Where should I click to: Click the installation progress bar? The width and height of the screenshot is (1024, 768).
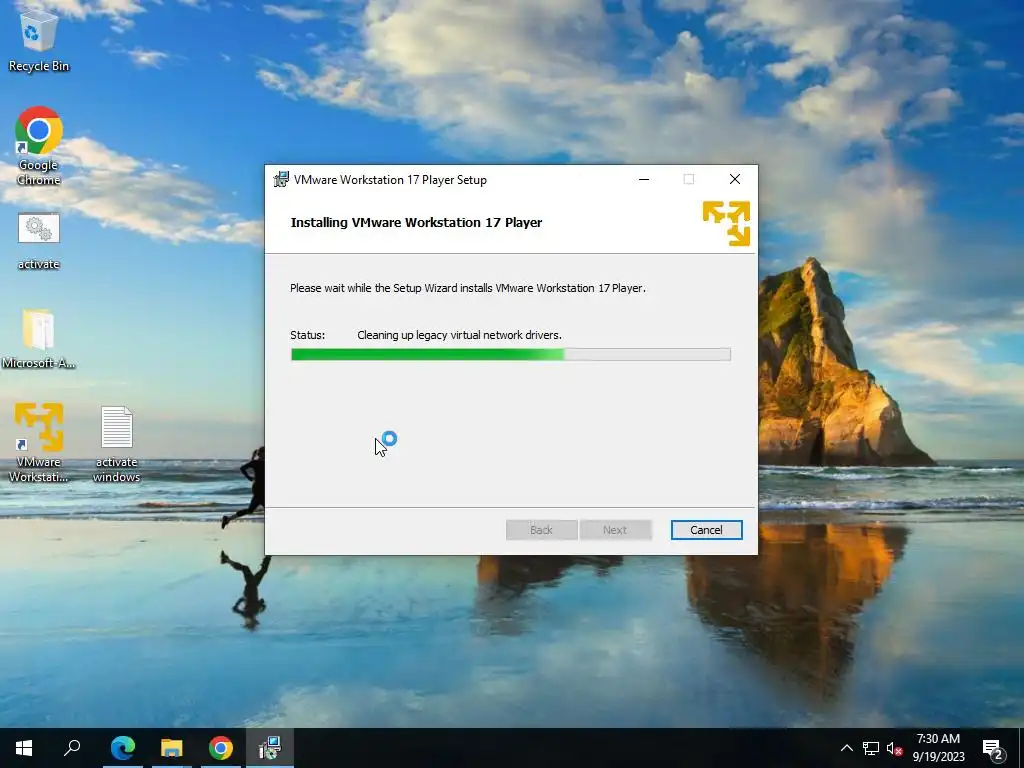[x=511, y=355]
